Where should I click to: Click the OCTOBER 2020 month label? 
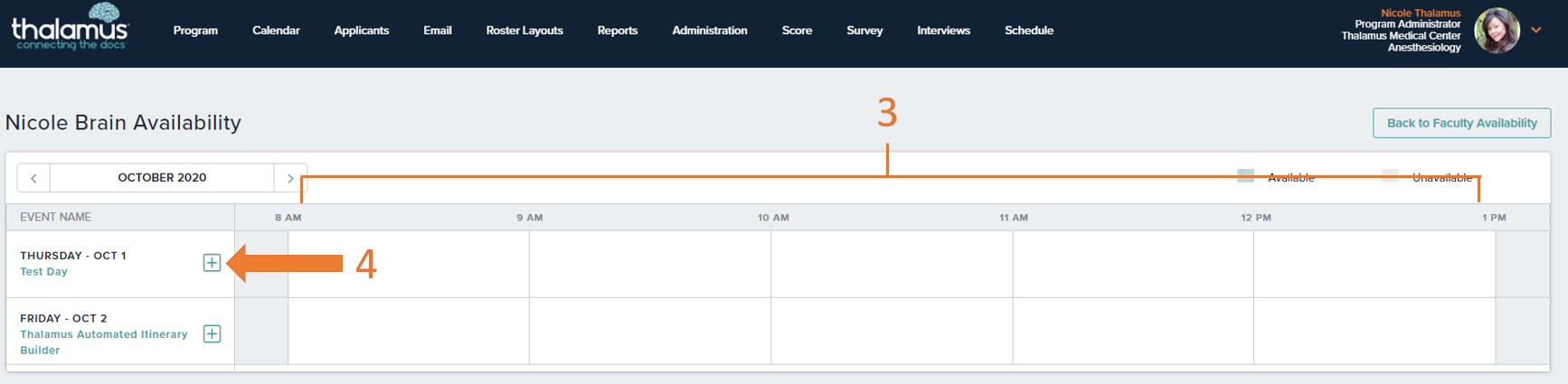tap(162, 178)
